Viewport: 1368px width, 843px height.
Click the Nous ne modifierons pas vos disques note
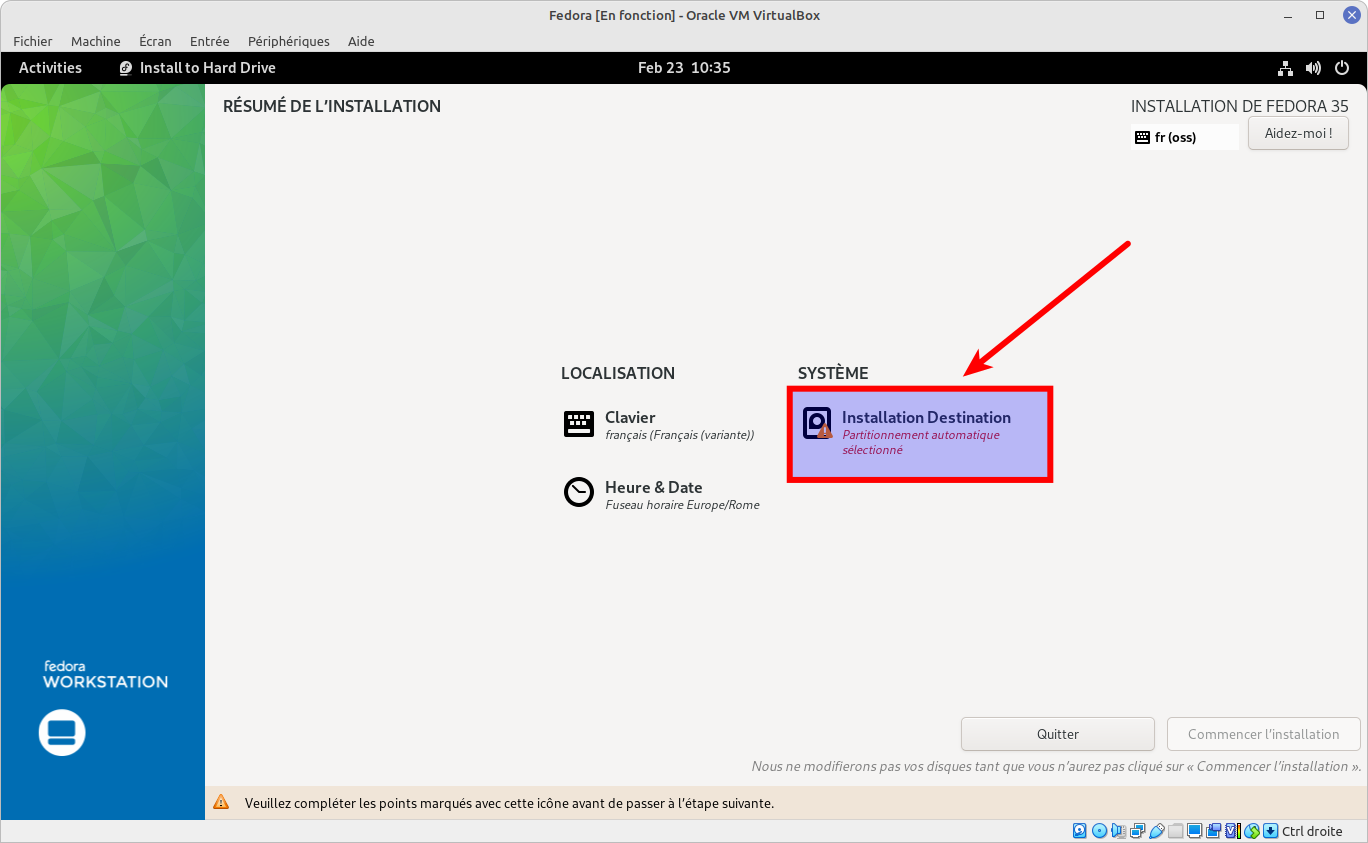click(x=1056, y=766)
